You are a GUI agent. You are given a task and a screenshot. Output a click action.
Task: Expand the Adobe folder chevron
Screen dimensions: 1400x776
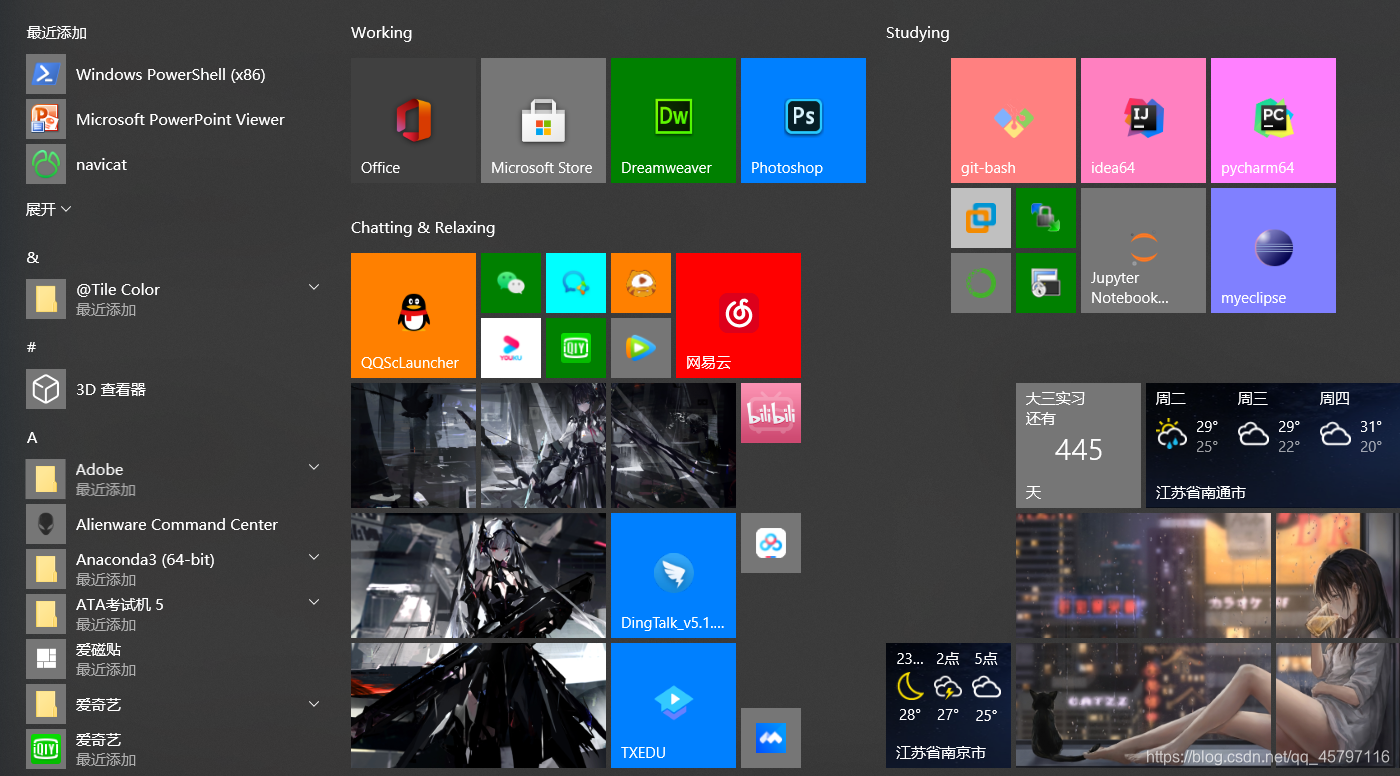pyautogui.click(x=314, y=468)
